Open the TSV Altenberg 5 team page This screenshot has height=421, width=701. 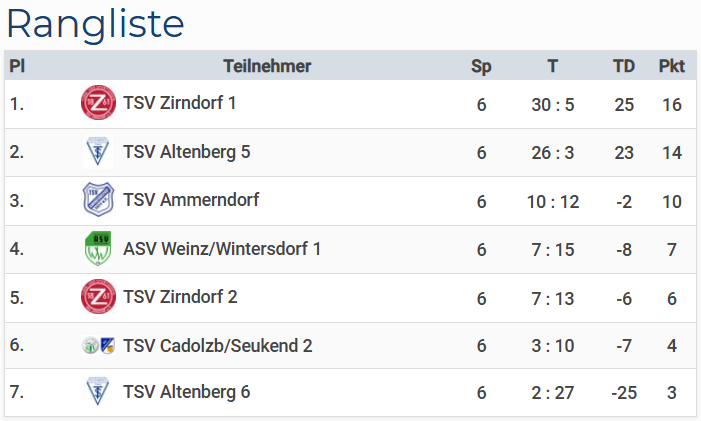pos(186,152)
